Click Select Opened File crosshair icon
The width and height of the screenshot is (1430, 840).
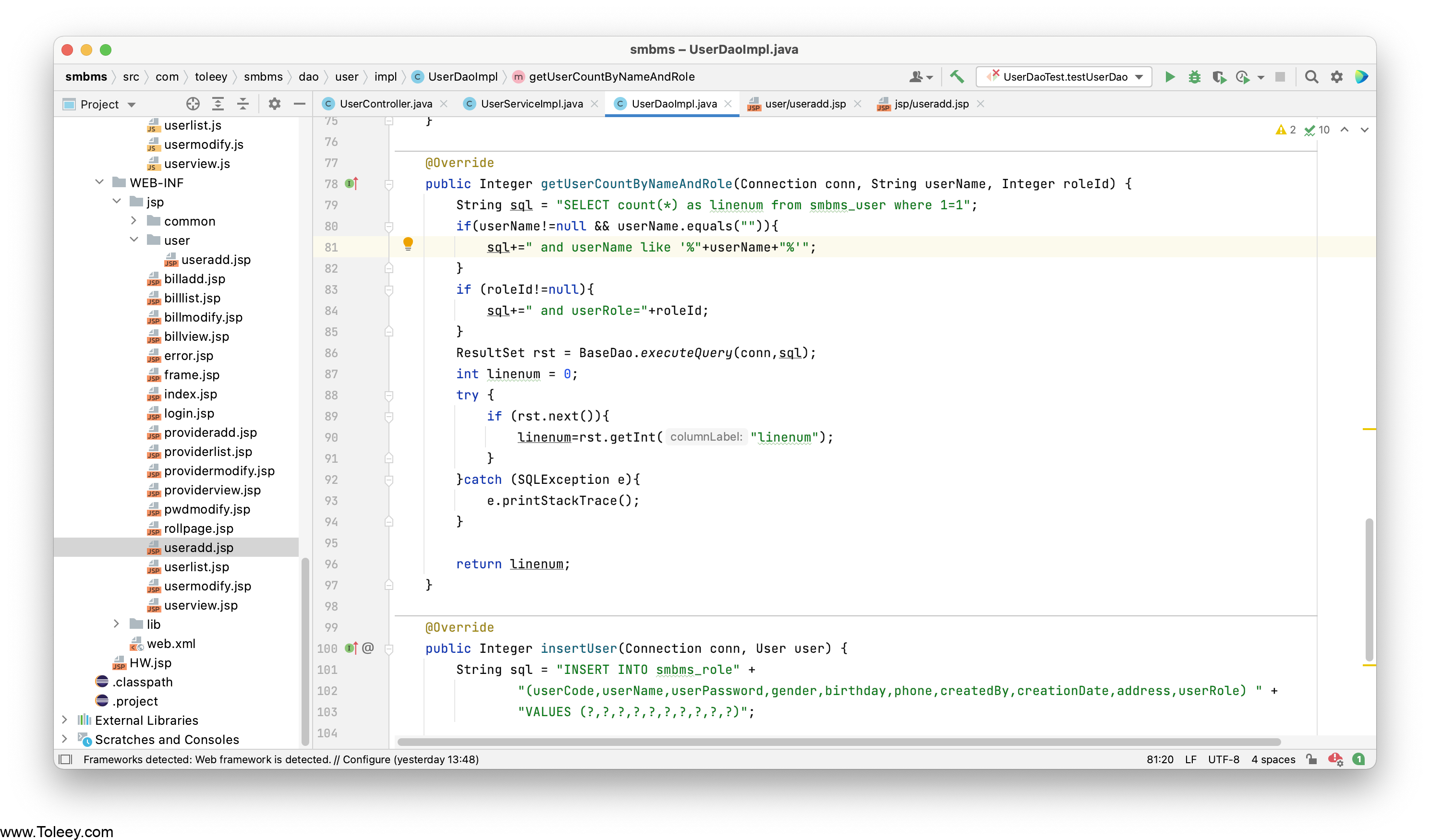193,104
